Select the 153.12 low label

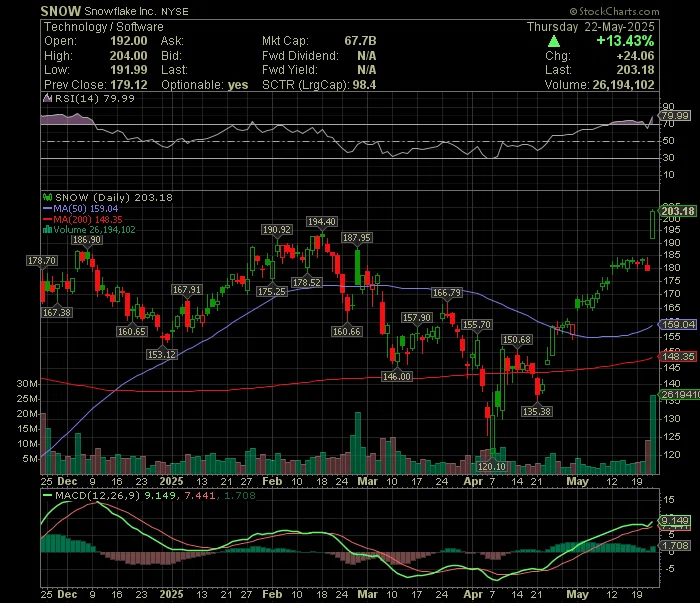click(x=162, y=354)
